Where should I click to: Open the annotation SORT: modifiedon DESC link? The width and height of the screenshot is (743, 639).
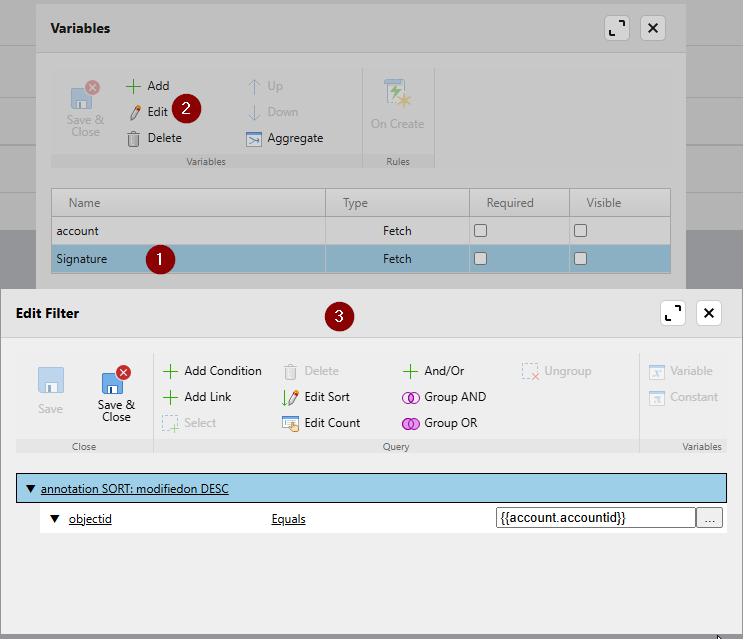(x=135, y=488)
